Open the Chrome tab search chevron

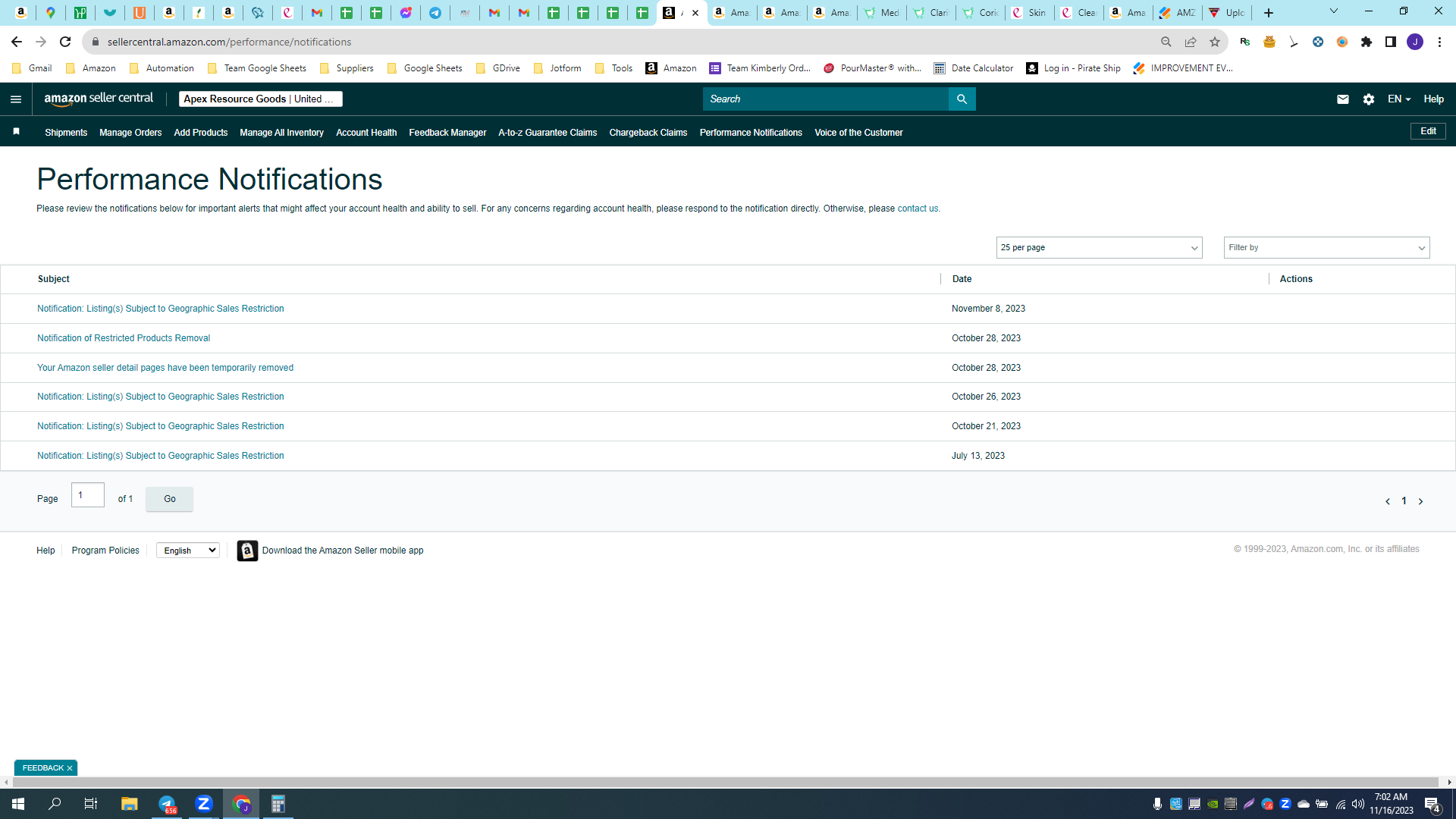(x=1334, y=11)
